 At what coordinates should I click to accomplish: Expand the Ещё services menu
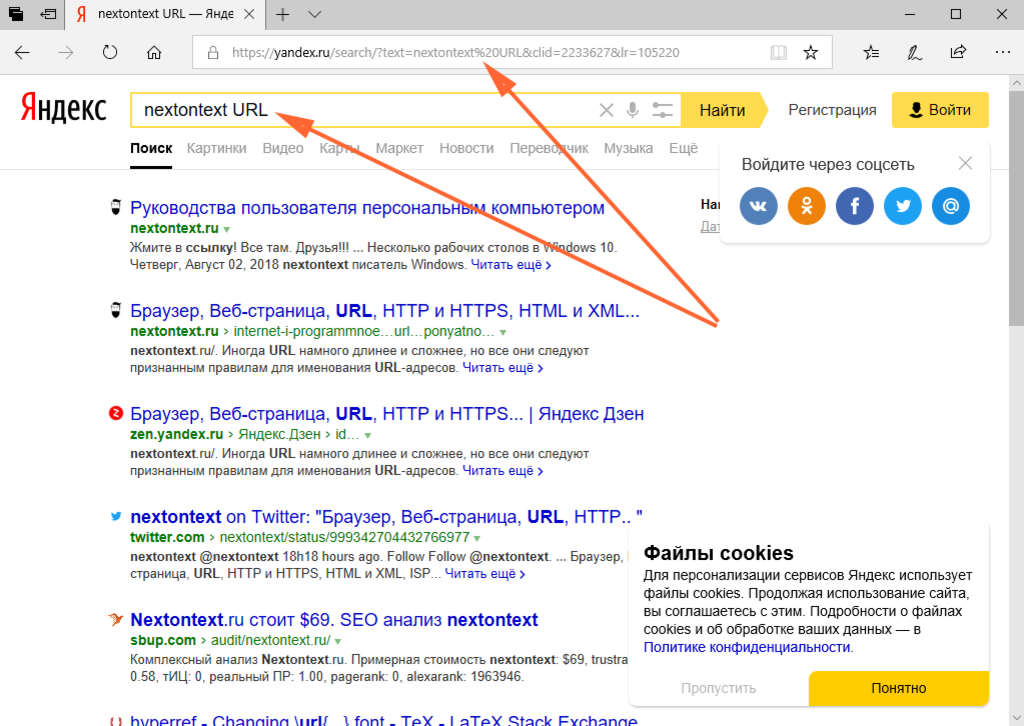[683, 148]
